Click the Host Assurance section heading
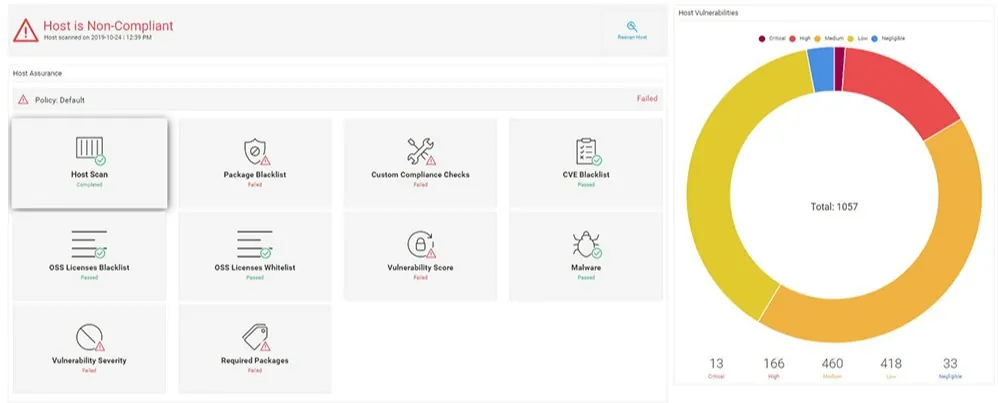 coord(38,73)
